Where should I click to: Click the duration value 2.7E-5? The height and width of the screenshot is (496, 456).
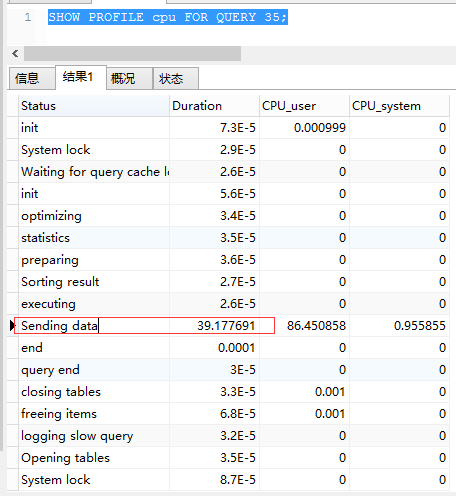238,282
